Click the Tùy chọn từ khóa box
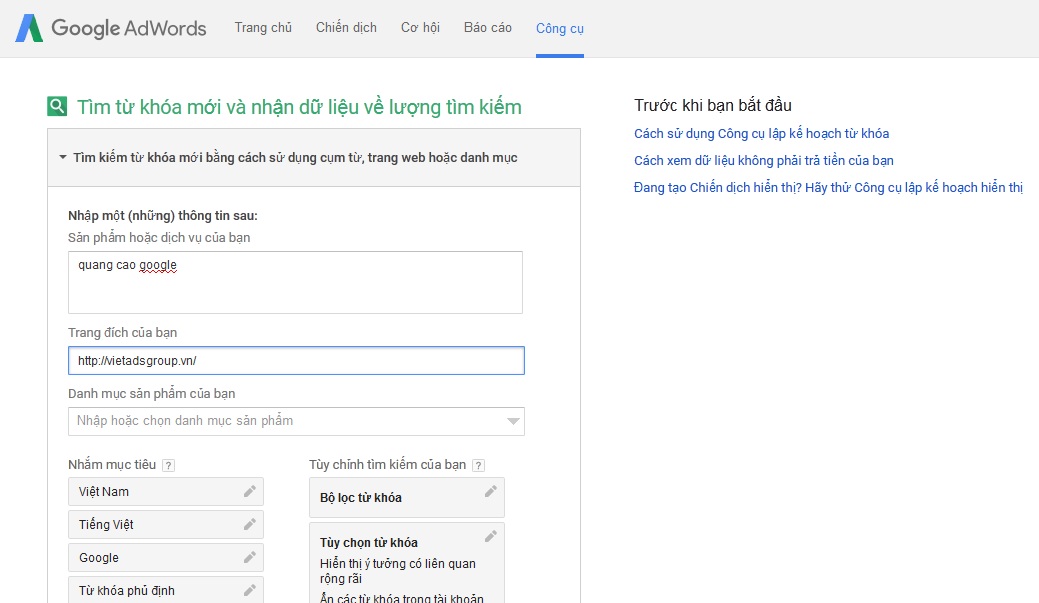 click(407, 563)
